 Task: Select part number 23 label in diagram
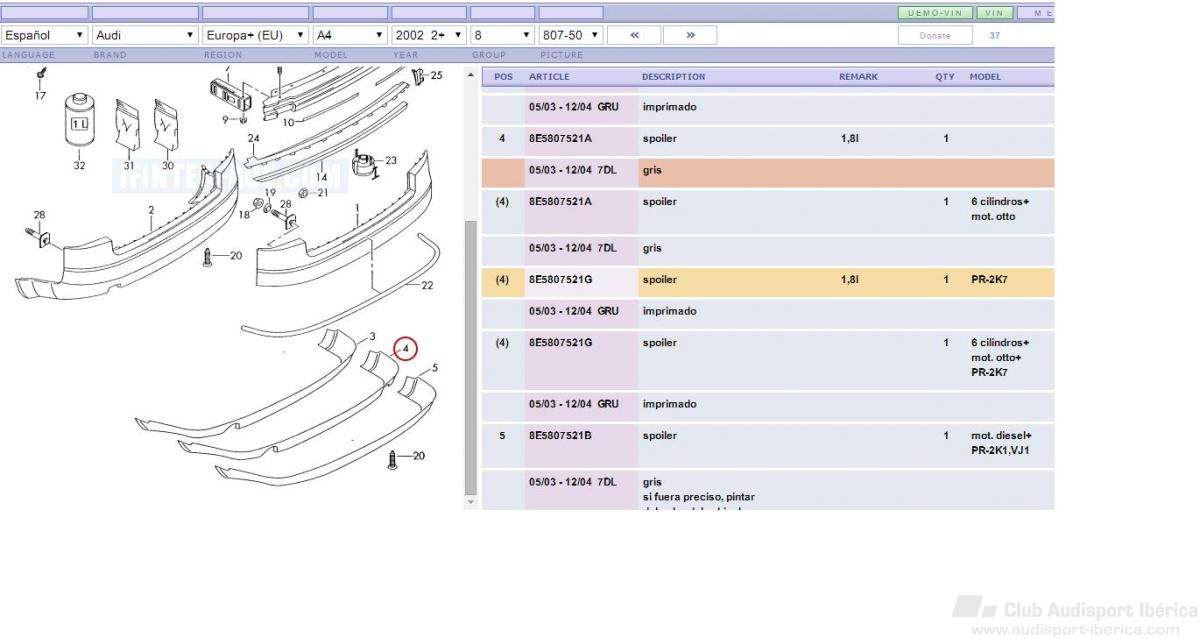(x=390, y=160)
